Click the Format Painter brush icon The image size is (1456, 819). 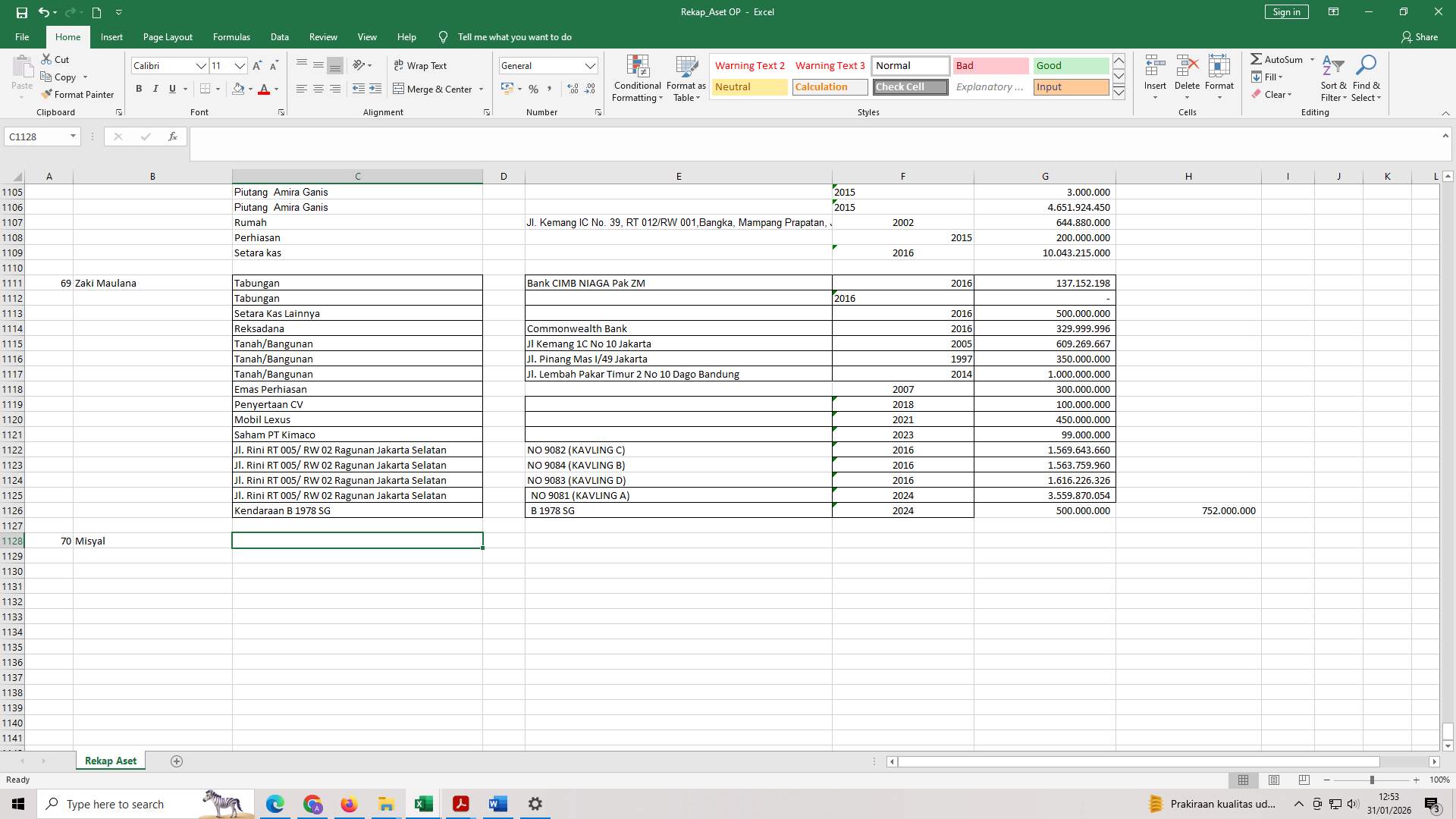[47, 94]
